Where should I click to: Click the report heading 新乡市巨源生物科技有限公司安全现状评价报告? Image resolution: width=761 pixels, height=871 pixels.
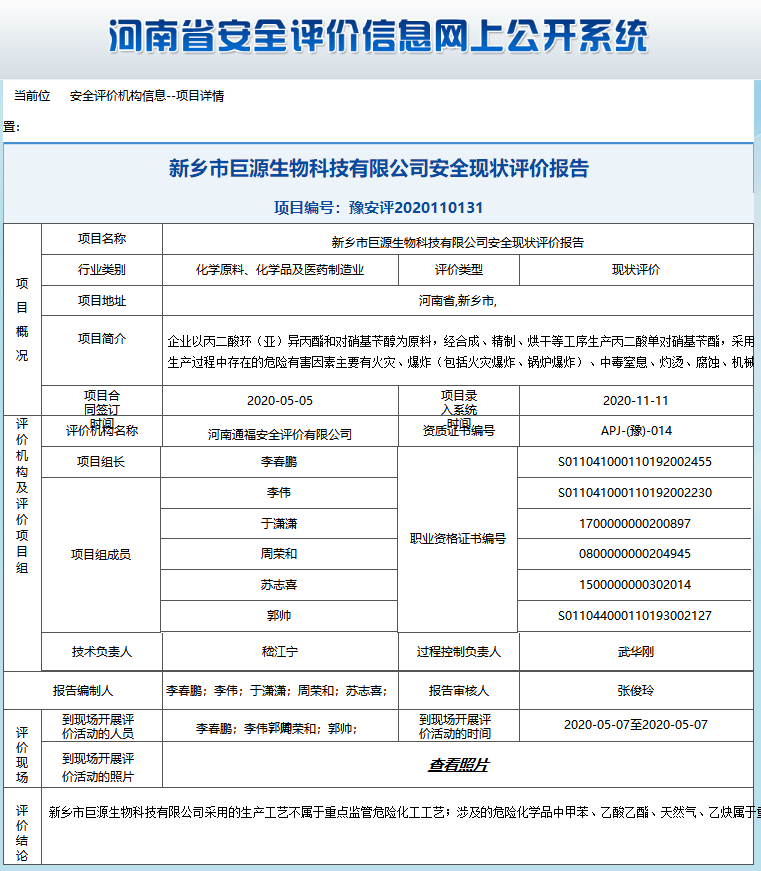click(x=378, y=168)
